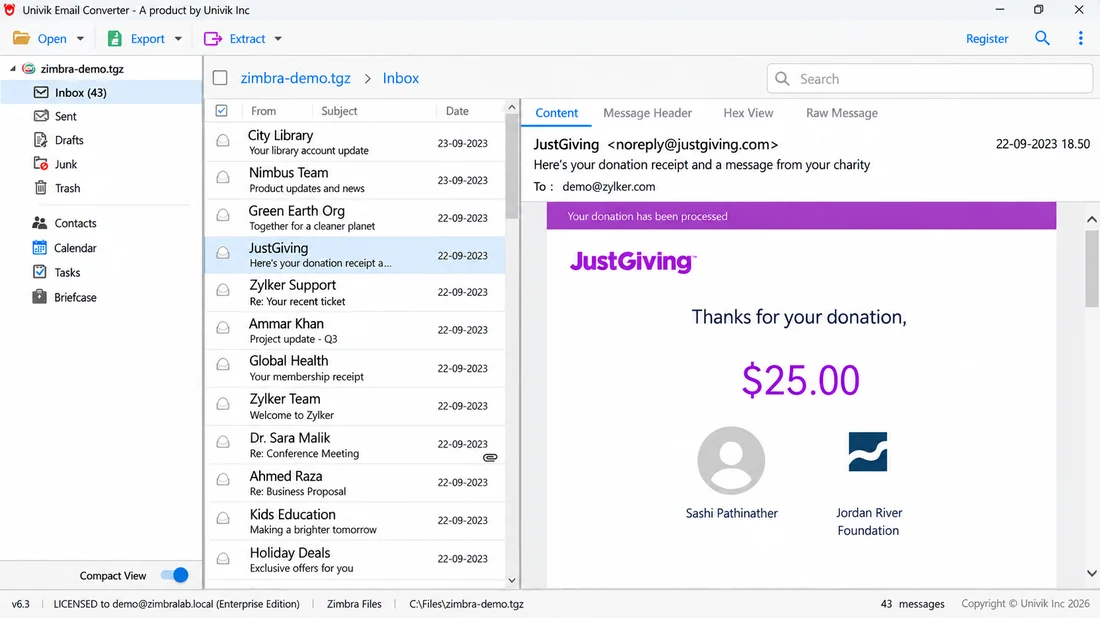Select the JustGiving email's round checkbox
Viewport: 1100px width, 618px height.
(x=223, y=253)
